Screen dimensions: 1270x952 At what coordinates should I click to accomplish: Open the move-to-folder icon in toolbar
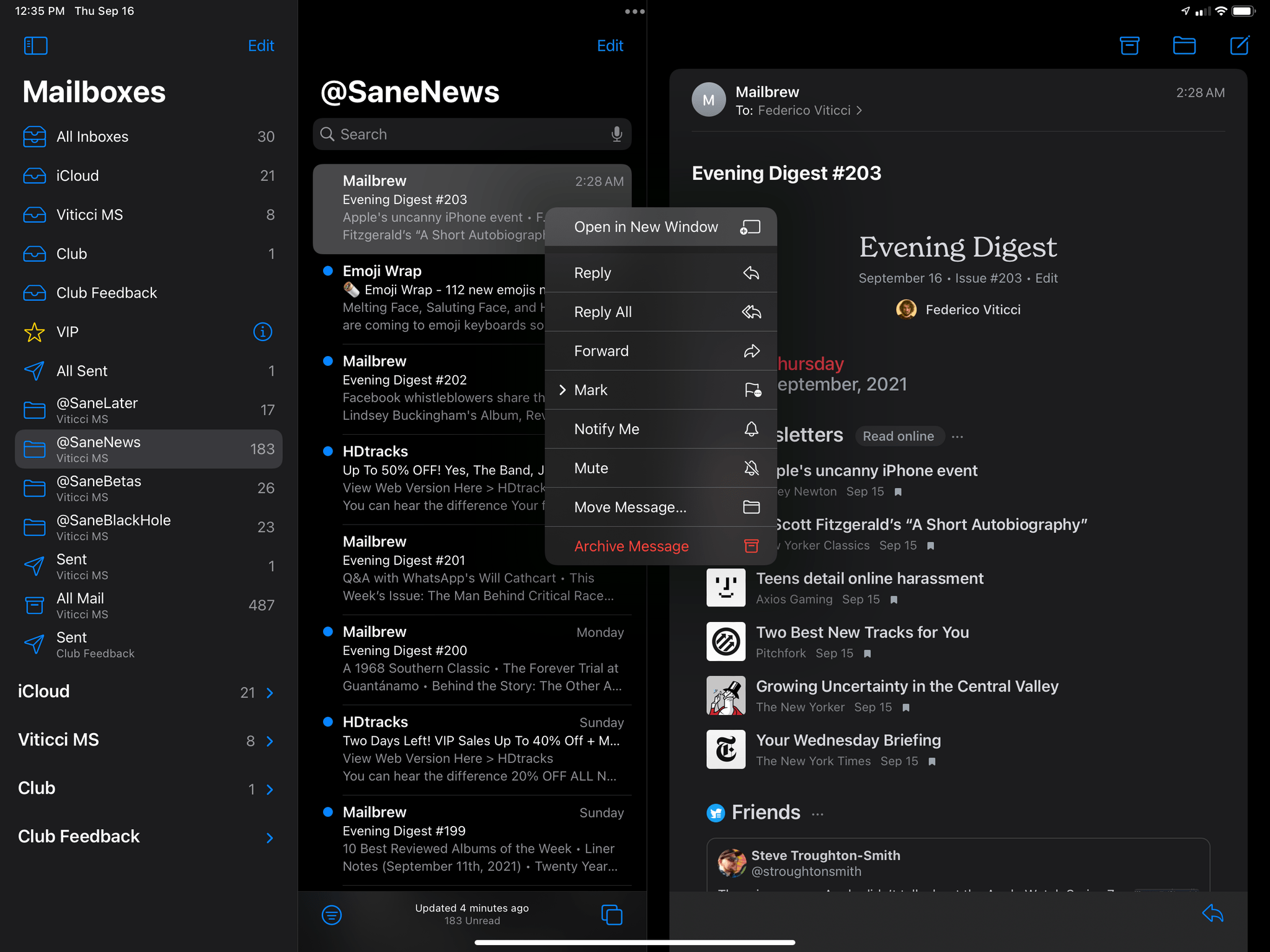coord(1184,45)
